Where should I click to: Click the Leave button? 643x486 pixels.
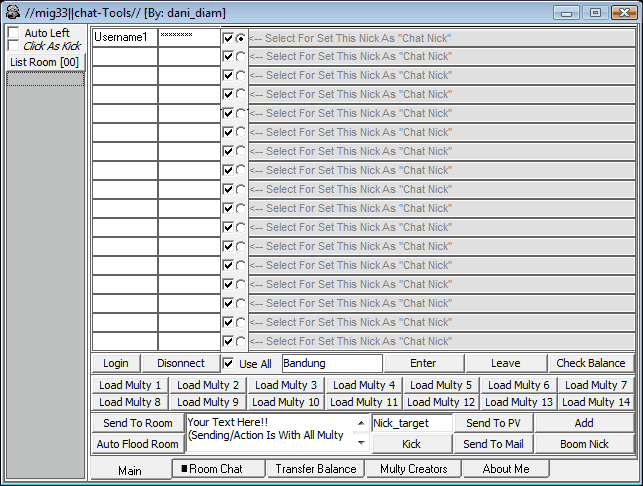point(506,363)
